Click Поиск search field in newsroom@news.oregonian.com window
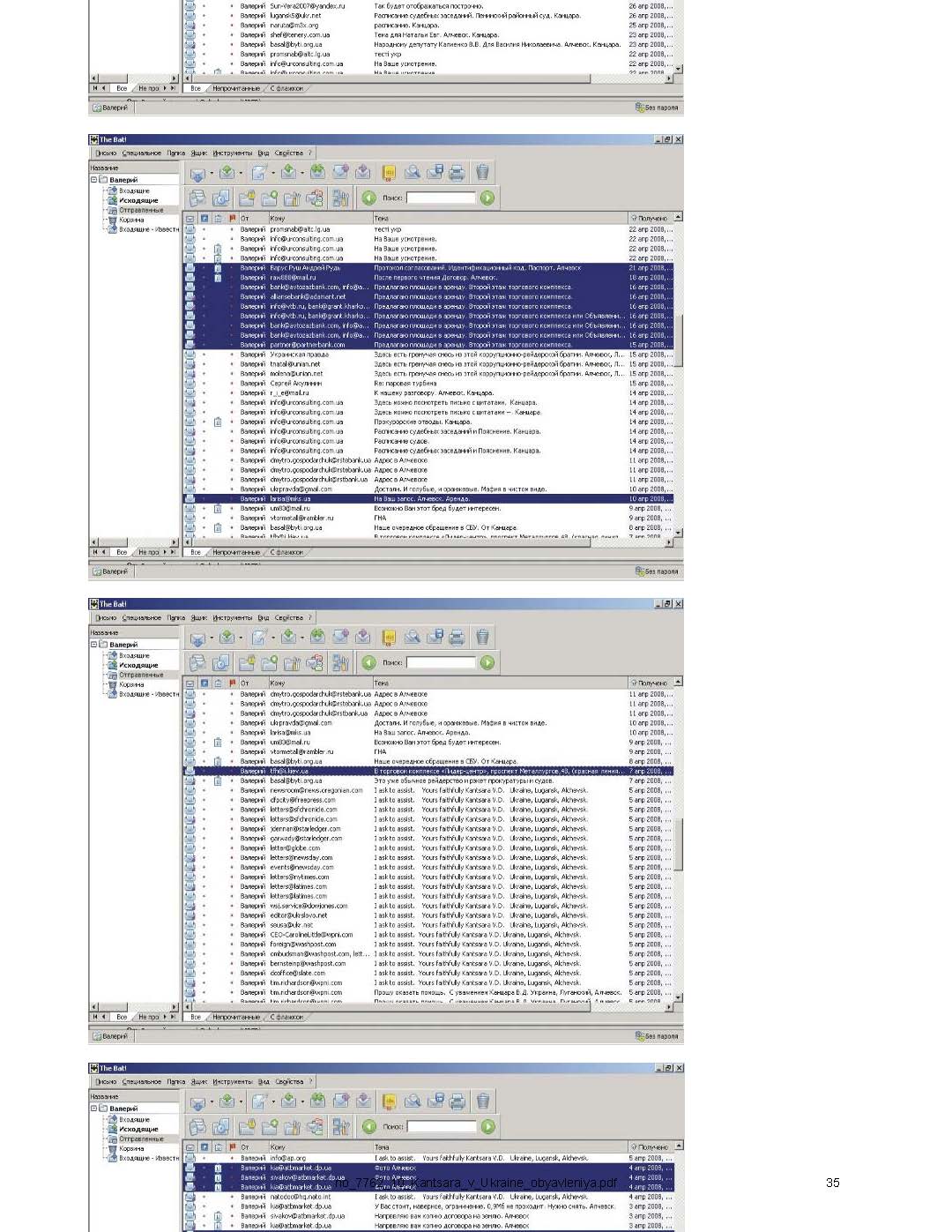 [x=441, y=662]
